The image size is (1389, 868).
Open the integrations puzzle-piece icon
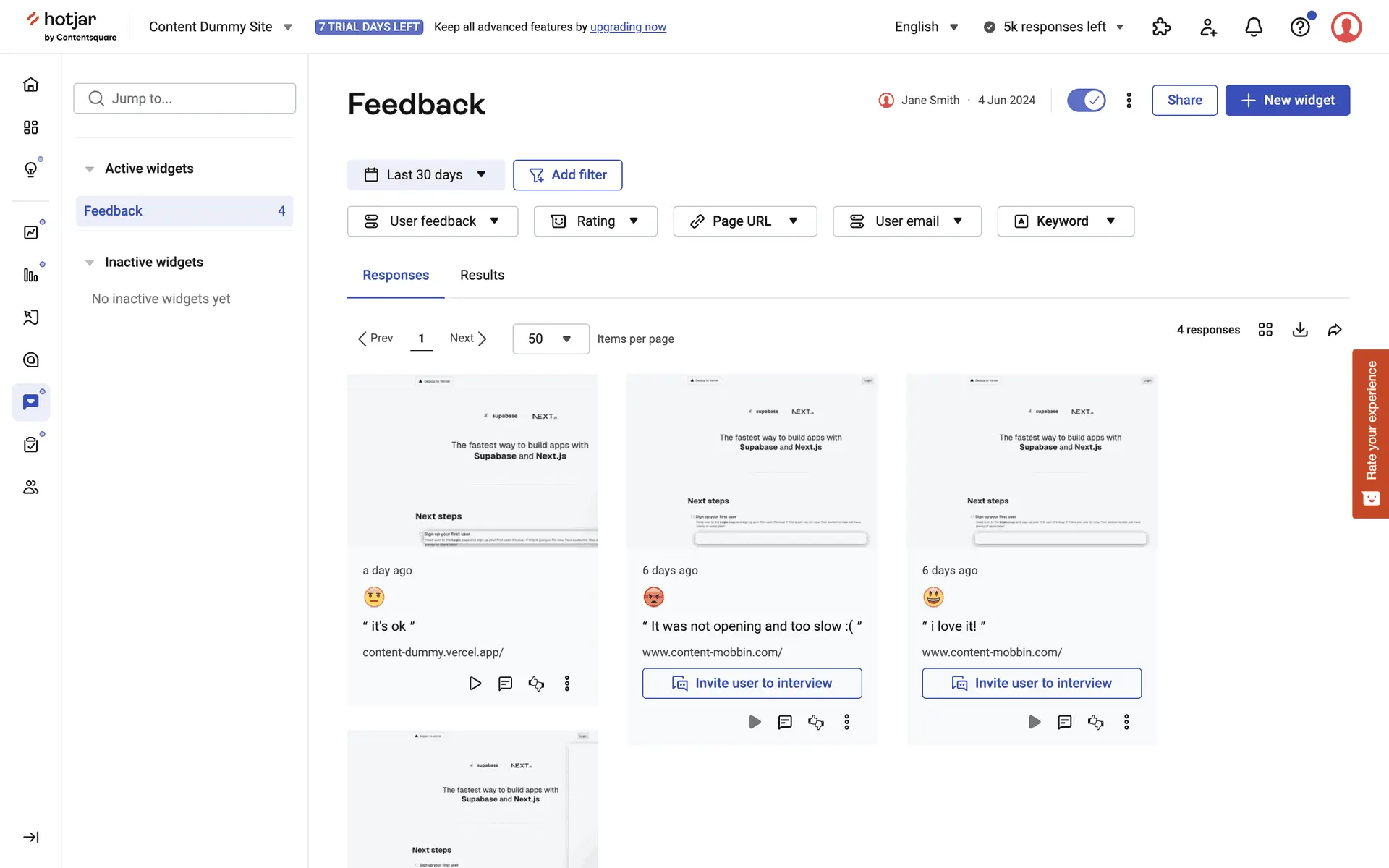tap(1161, 27)
